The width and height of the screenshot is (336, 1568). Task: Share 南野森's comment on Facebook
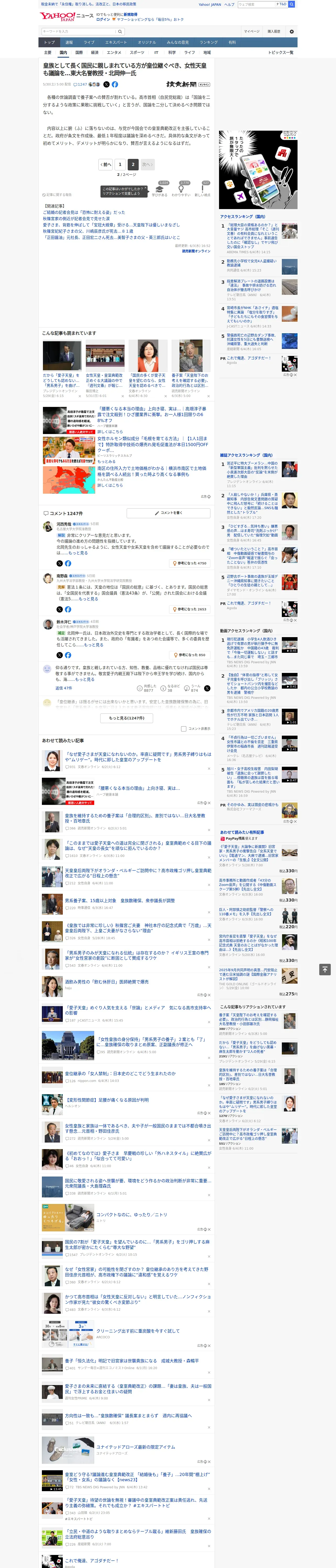tap(68, 609)
